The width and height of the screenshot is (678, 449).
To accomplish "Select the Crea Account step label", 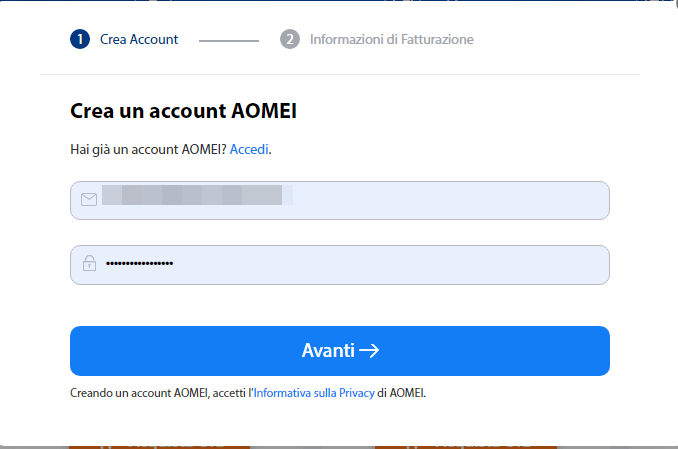I will pyautogui.click(x=139, y=39).
